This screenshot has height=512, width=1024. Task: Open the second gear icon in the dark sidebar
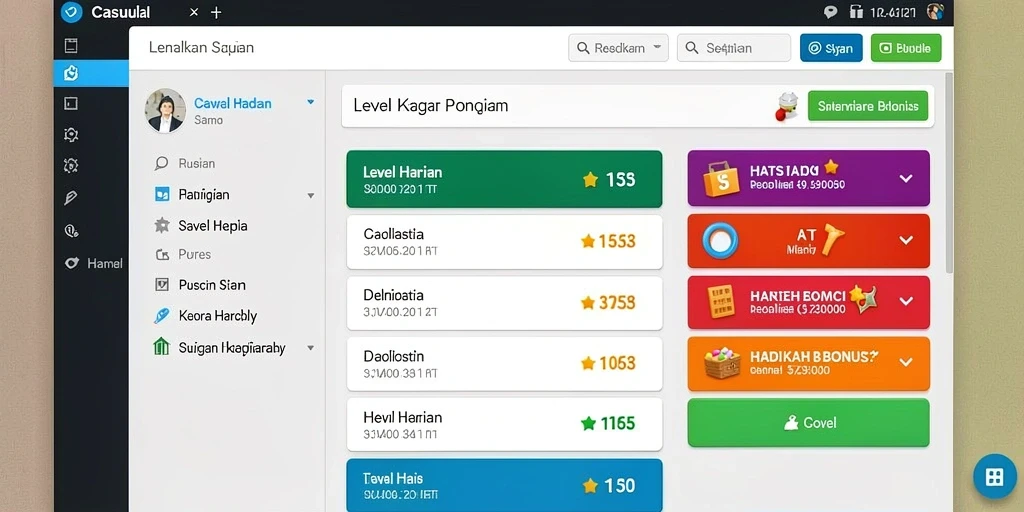point(71,165)
